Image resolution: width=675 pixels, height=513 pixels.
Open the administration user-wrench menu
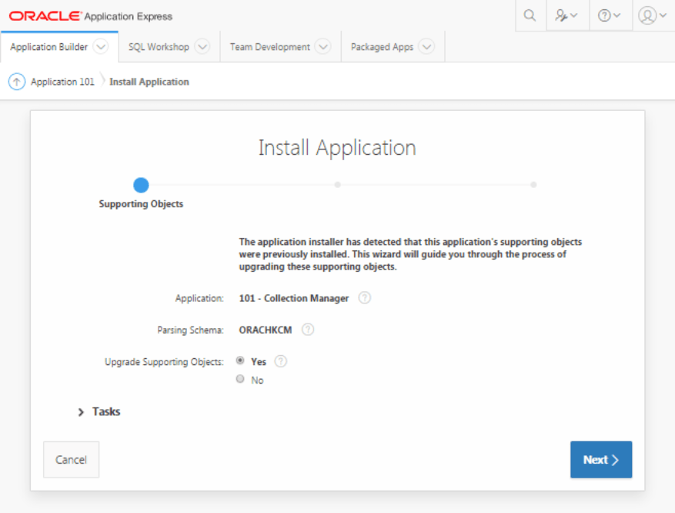click(567, 16)
